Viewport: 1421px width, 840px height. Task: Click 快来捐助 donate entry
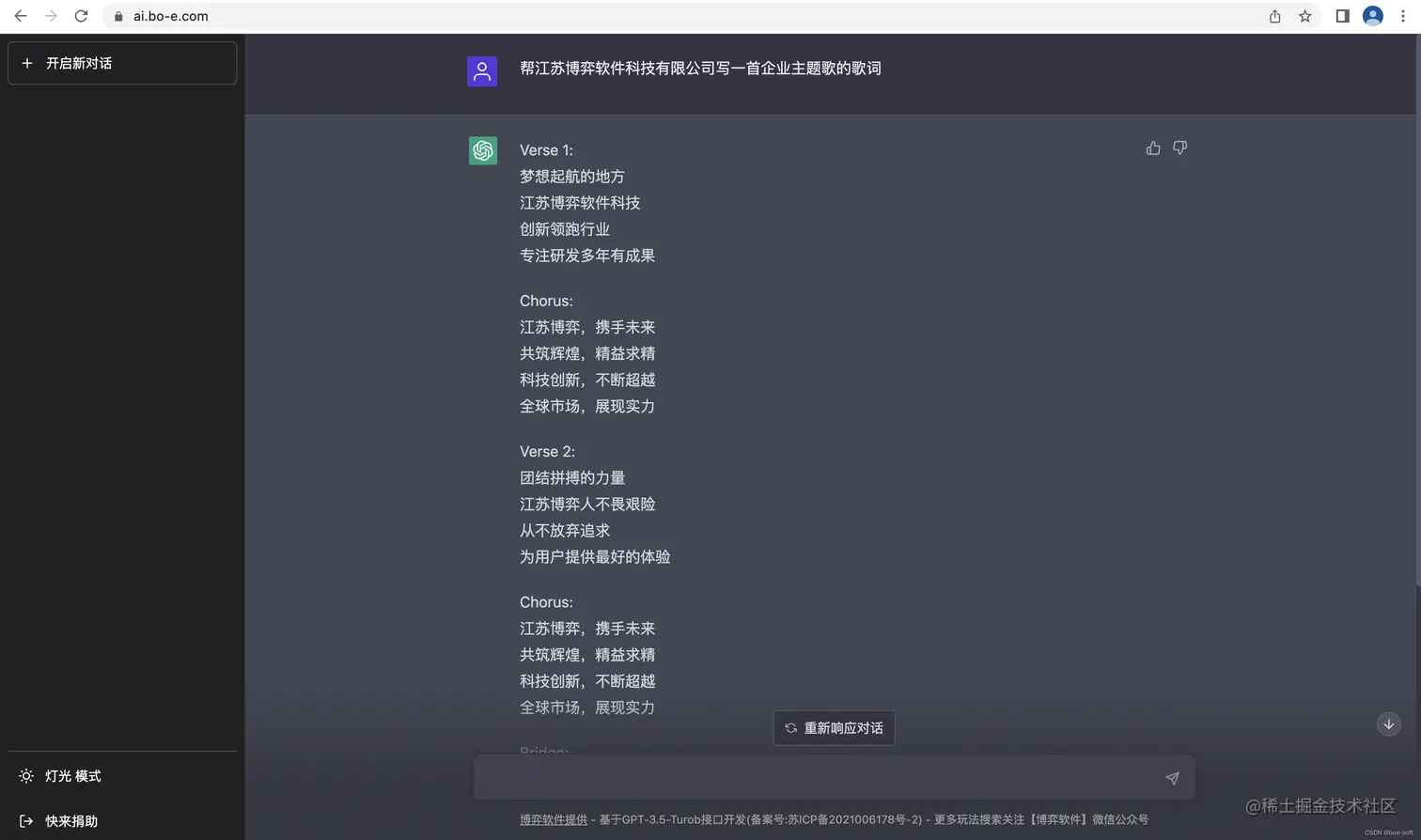tap(122, 821)
